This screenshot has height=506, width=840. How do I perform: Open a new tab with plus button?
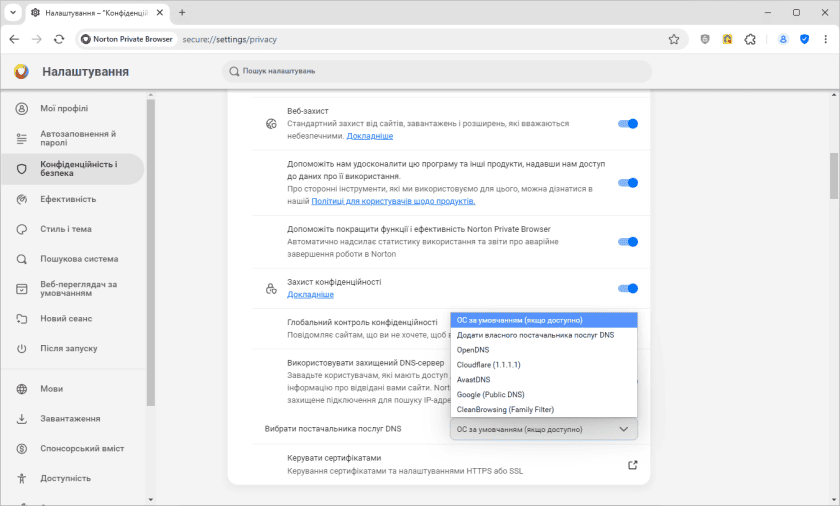coord(182,12)
